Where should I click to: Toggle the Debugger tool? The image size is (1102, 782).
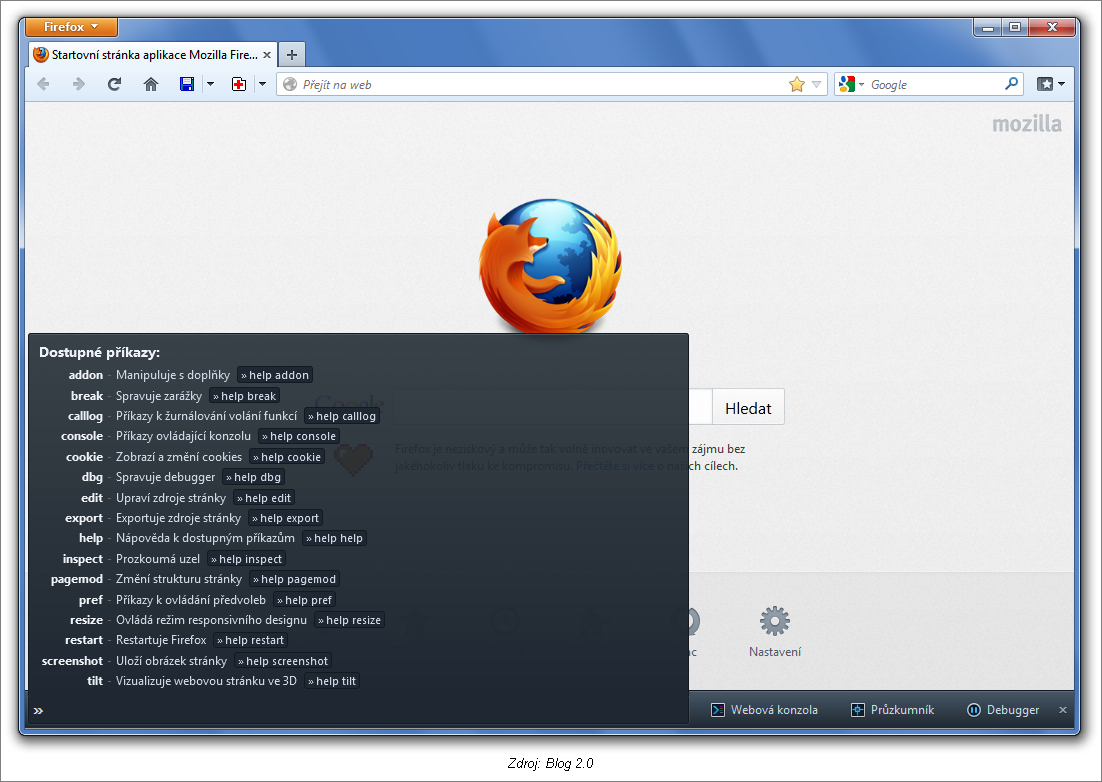pyautogui.click(x=1003, y=710)
